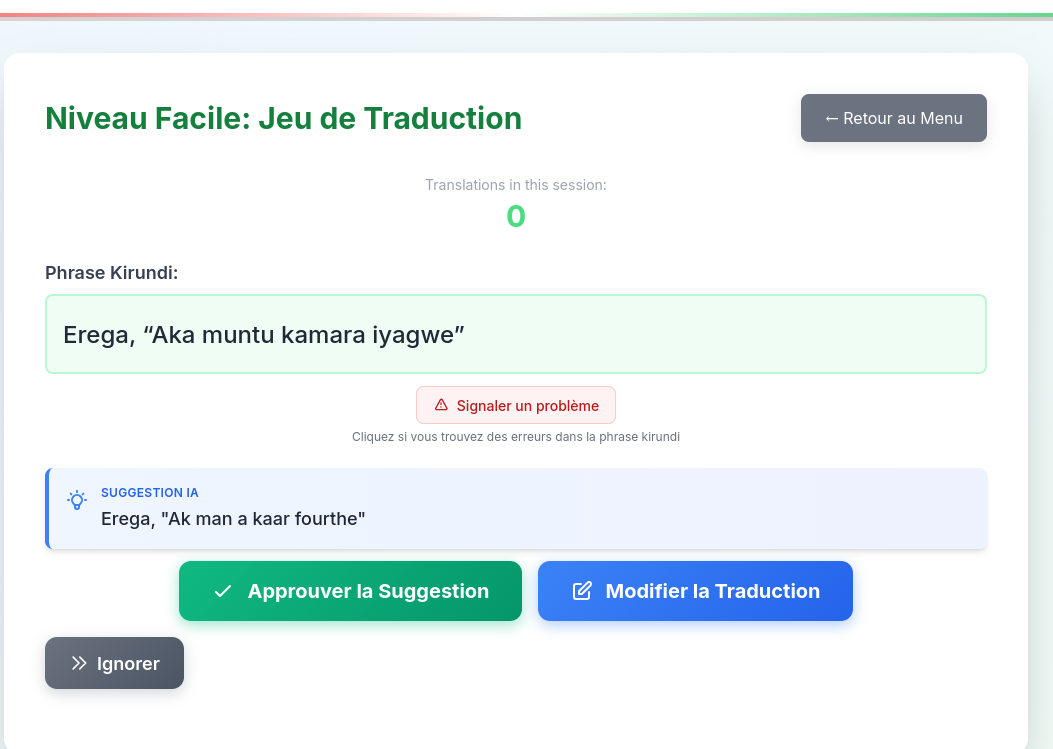Click the SUGGESTION IA label
The width and height of the screenshot is (1053, 749).
(149, 492)
